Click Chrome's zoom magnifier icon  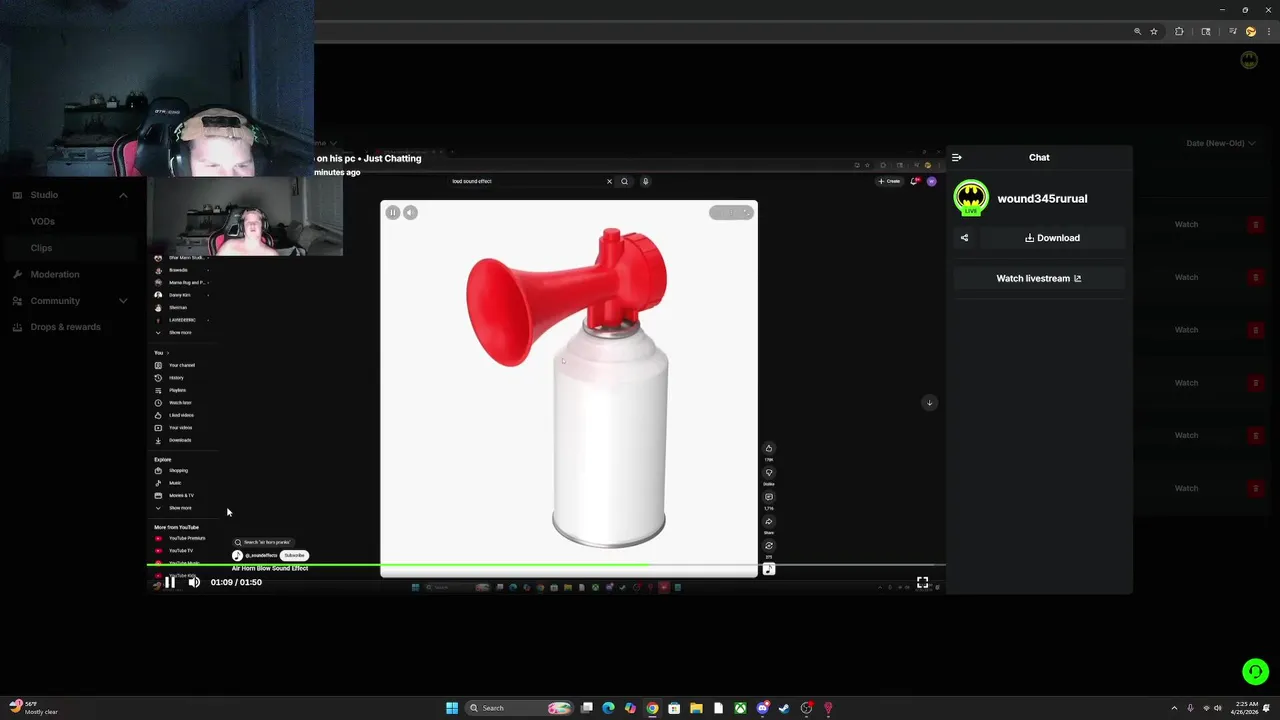click(1137, 32)
